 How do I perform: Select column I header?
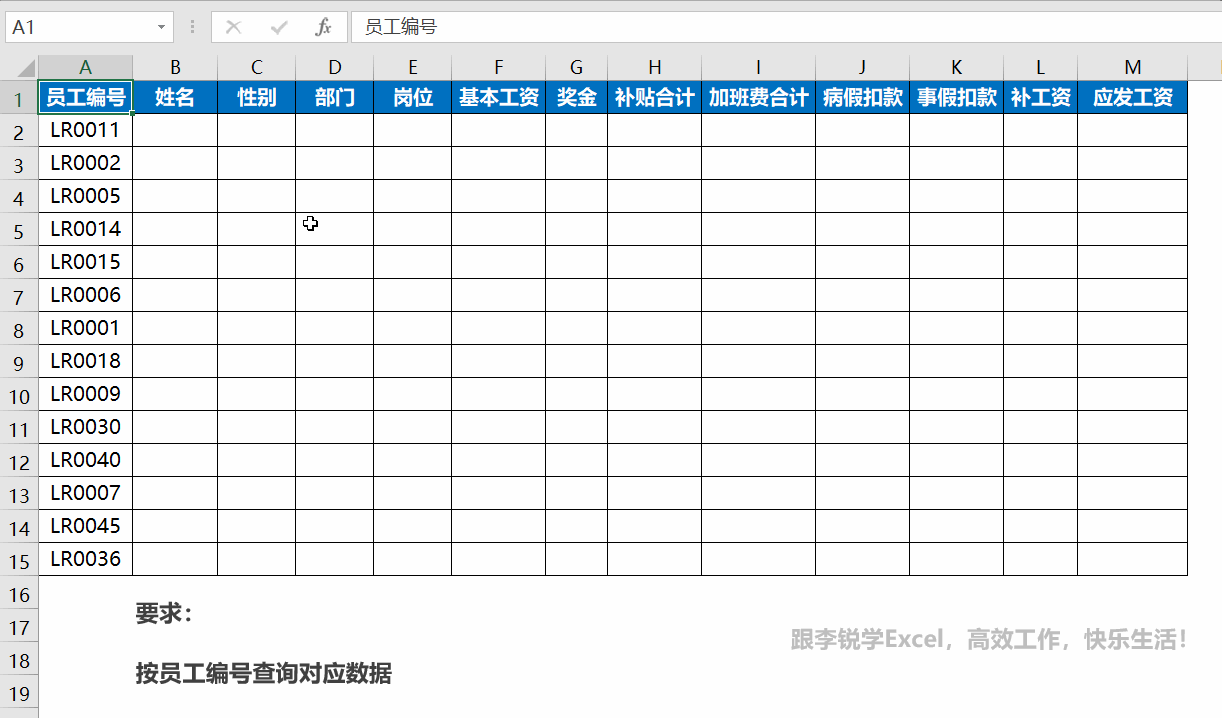pyautogui.click(x=759, y=68)
